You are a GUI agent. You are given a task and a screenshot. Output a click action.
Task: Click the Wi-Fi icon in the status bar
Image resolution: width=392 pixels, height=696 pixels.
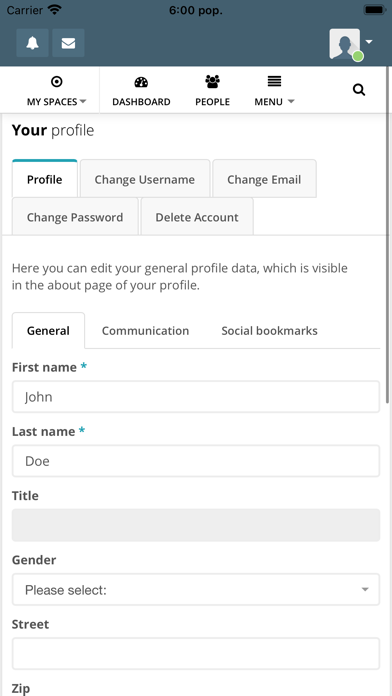pyautogui.click(x=55, y=10)
